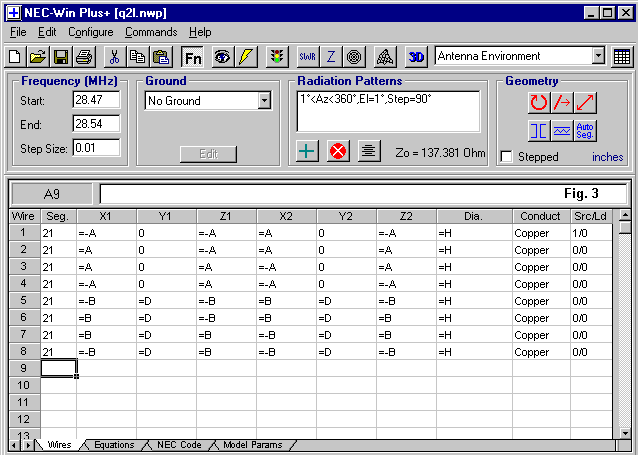
Task: Click the Print toolbar icon
Action: click(84, 57)
